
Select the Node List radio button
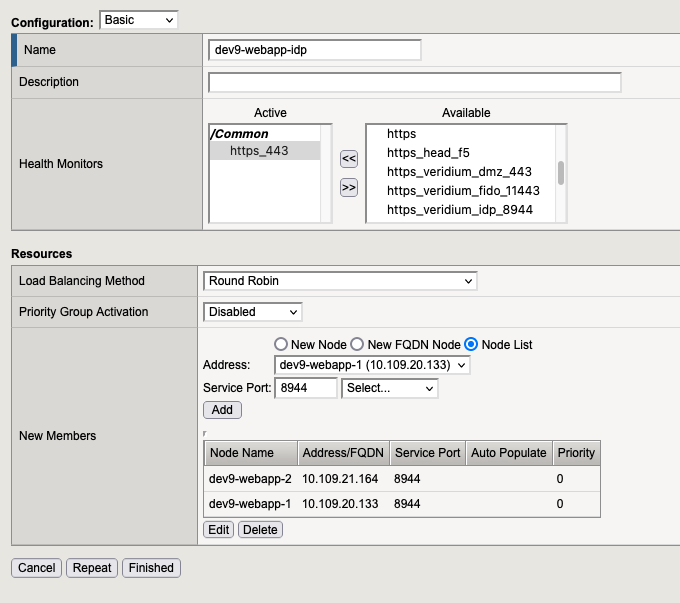(471, 344)
